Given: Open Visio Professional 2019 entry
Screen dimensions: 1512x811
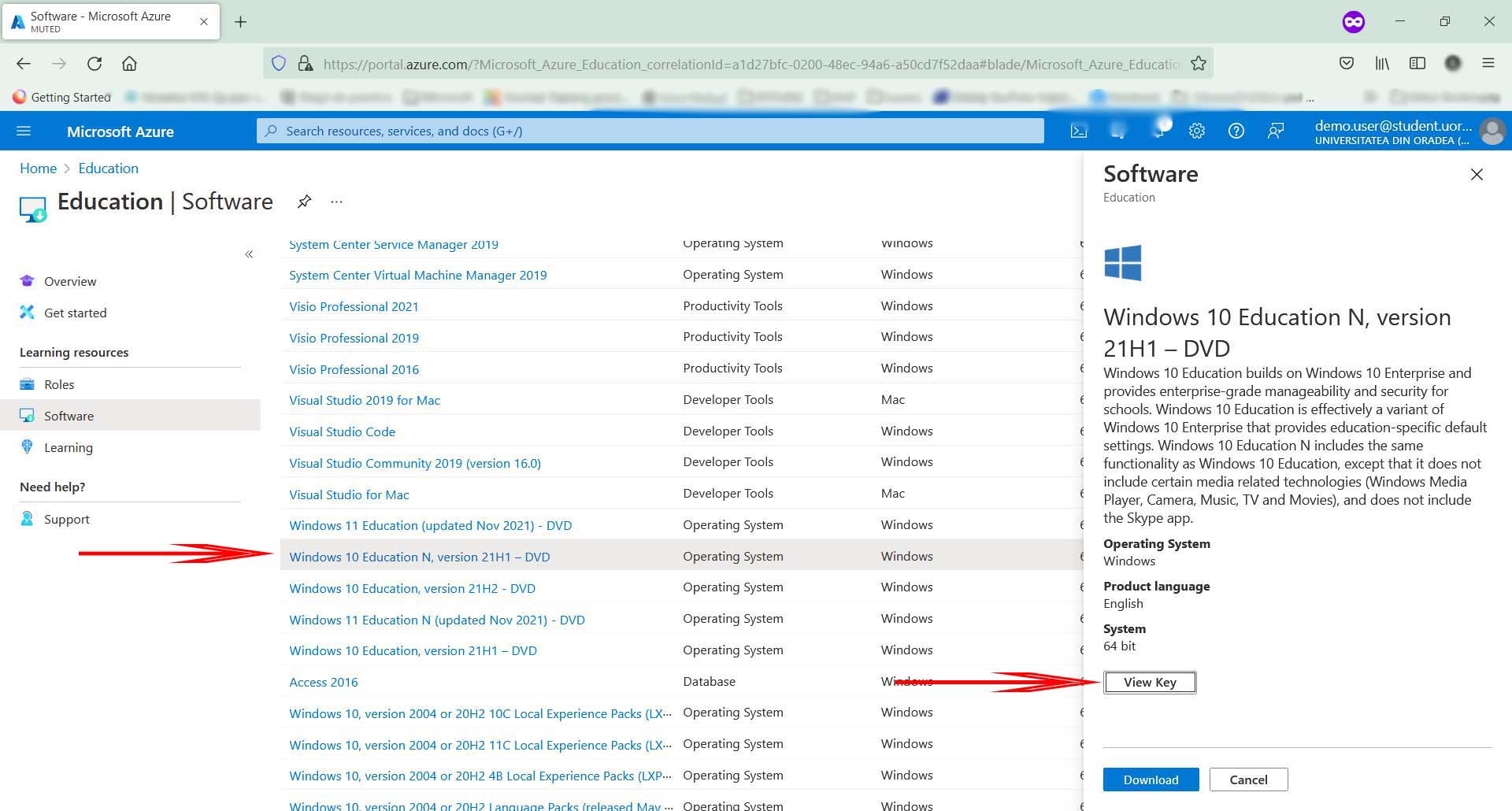Looking at the screenshot, I should 354,338.
